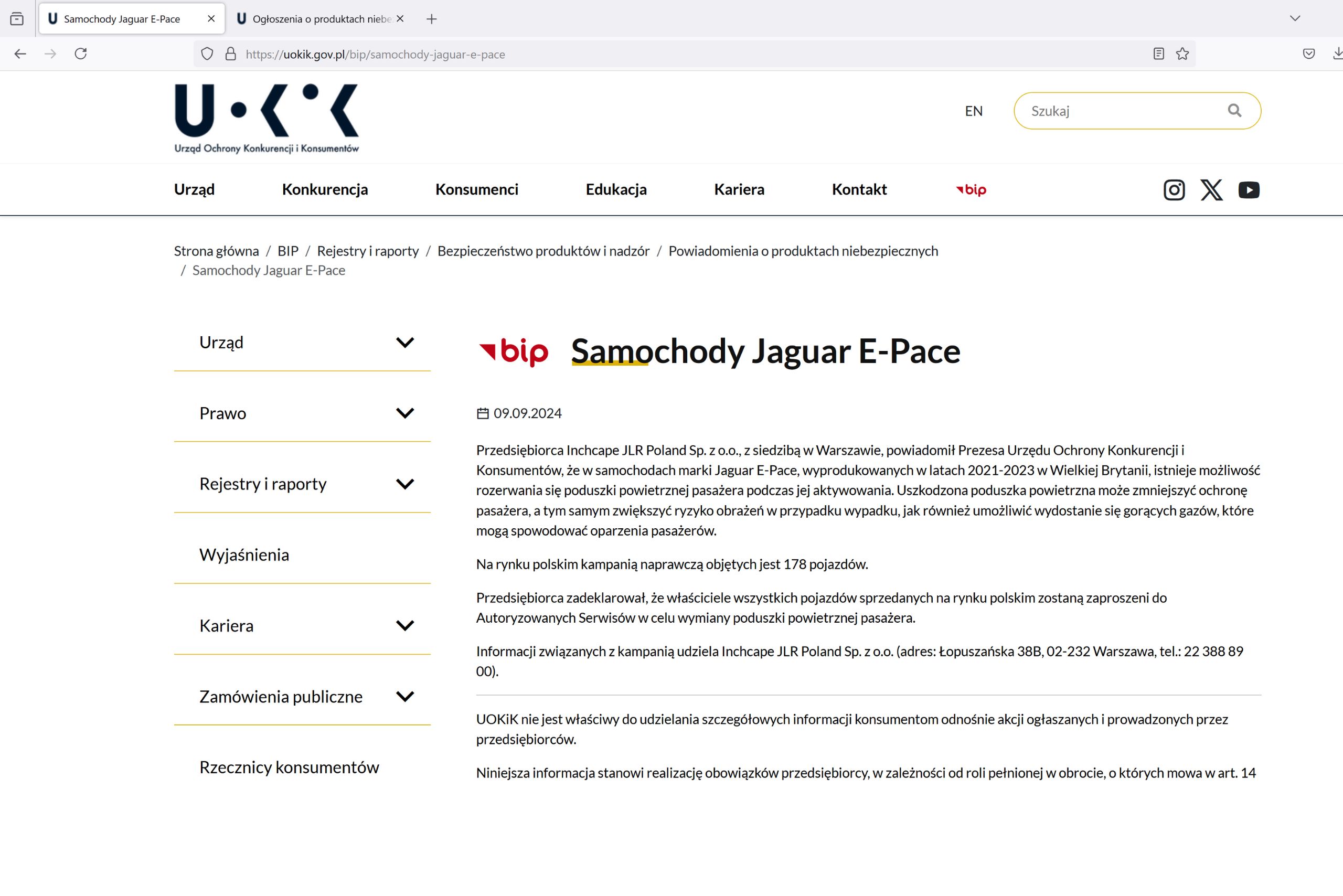Viewport: 1343px width, 896px height.
Task: Expand the Zamówienia publiczne chevron
Action: click(404, 697)
